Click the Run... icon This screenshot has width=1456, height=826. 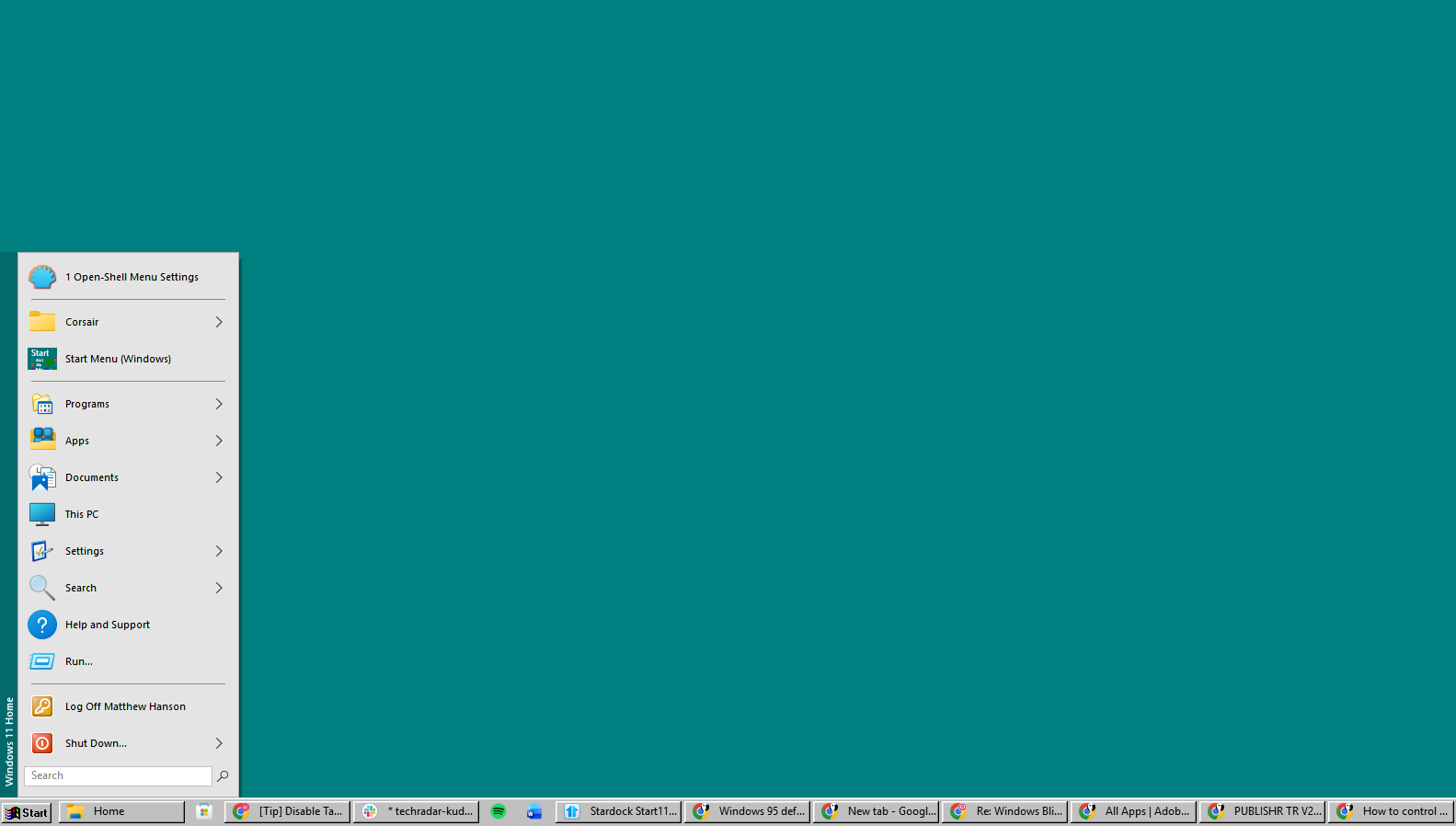(42, 661)
